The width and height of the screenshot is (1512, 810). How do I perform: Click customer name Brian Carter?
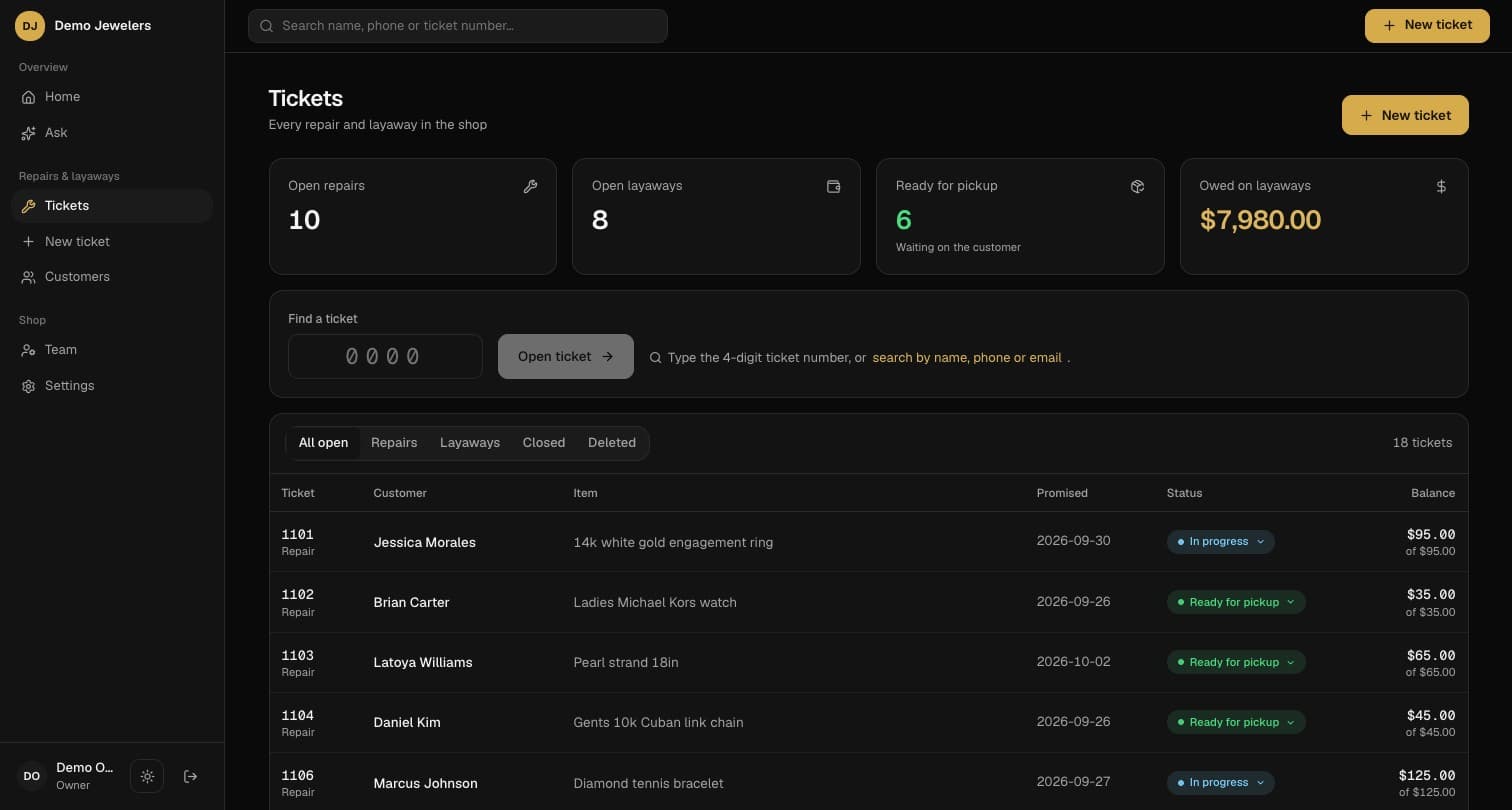click(x=411, y=603)
